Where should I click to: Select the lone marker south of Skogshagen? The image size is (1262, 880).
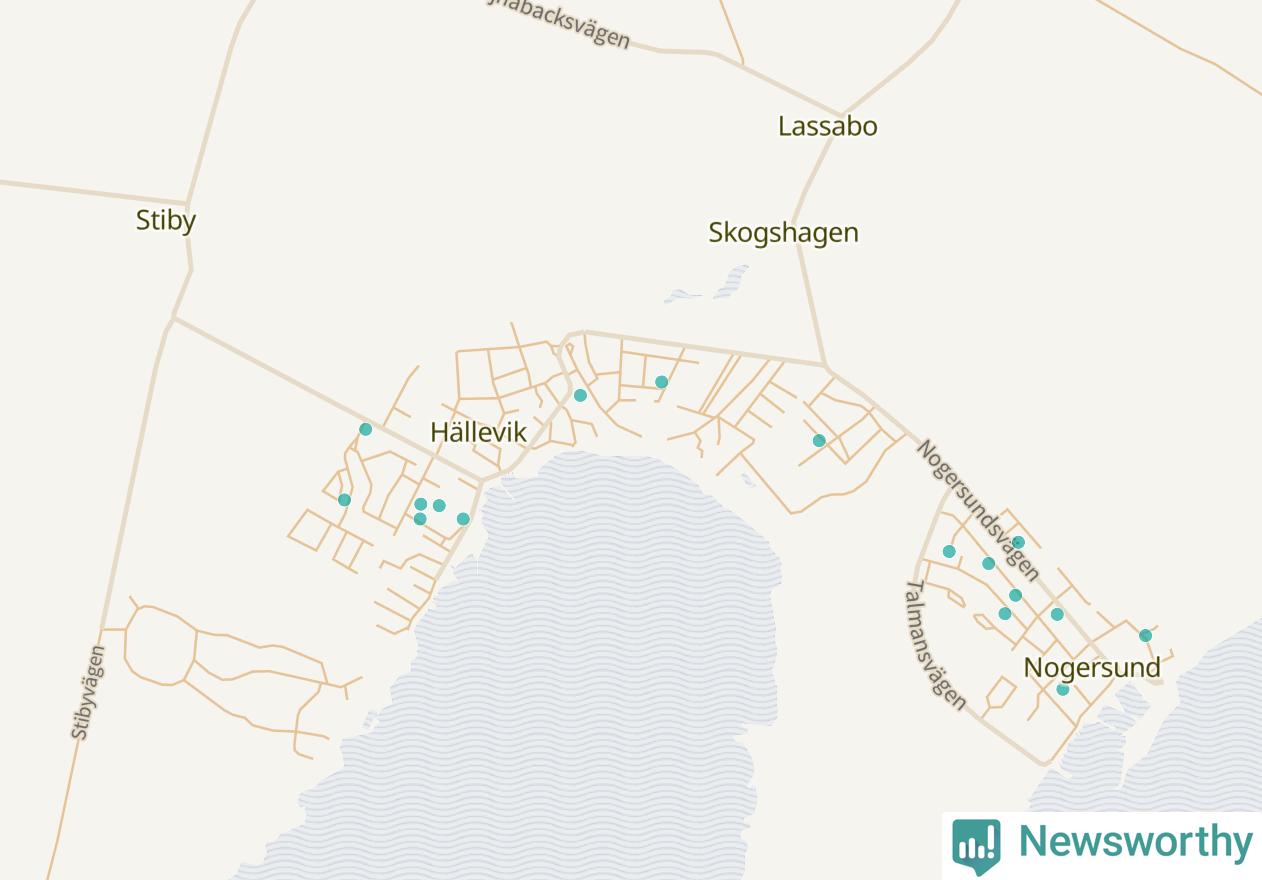819,441
